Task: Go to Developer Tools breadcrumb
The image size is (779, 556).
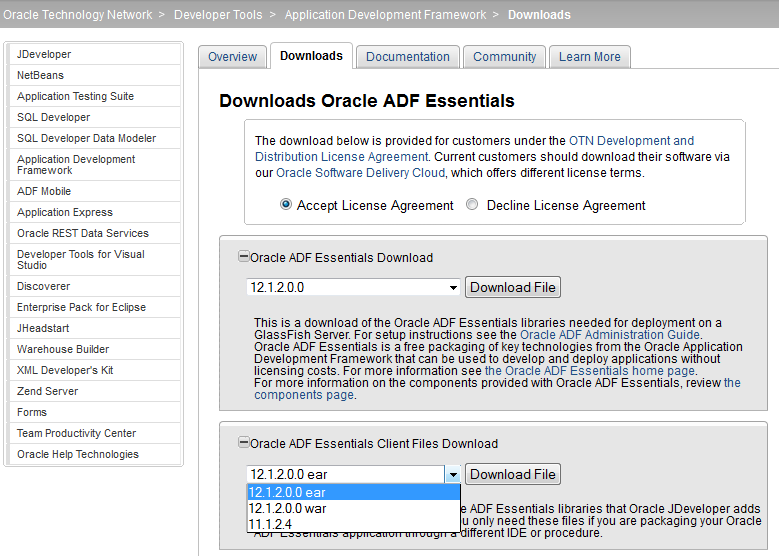Action: pos(218,14)
